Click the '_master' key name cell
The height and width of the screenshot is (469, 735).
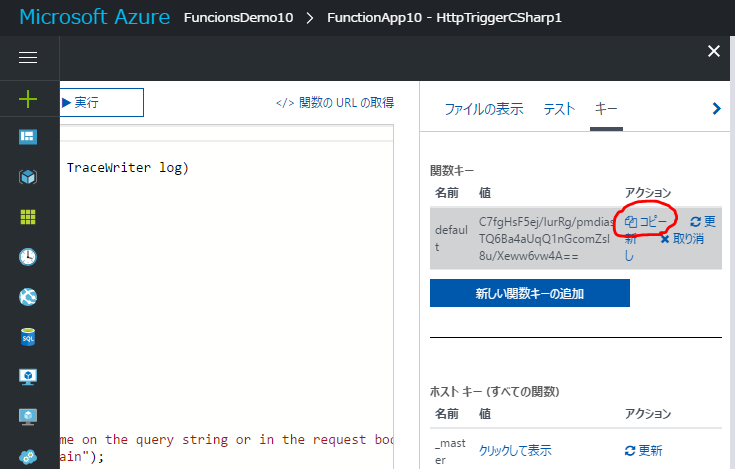(x=450, y=451)
